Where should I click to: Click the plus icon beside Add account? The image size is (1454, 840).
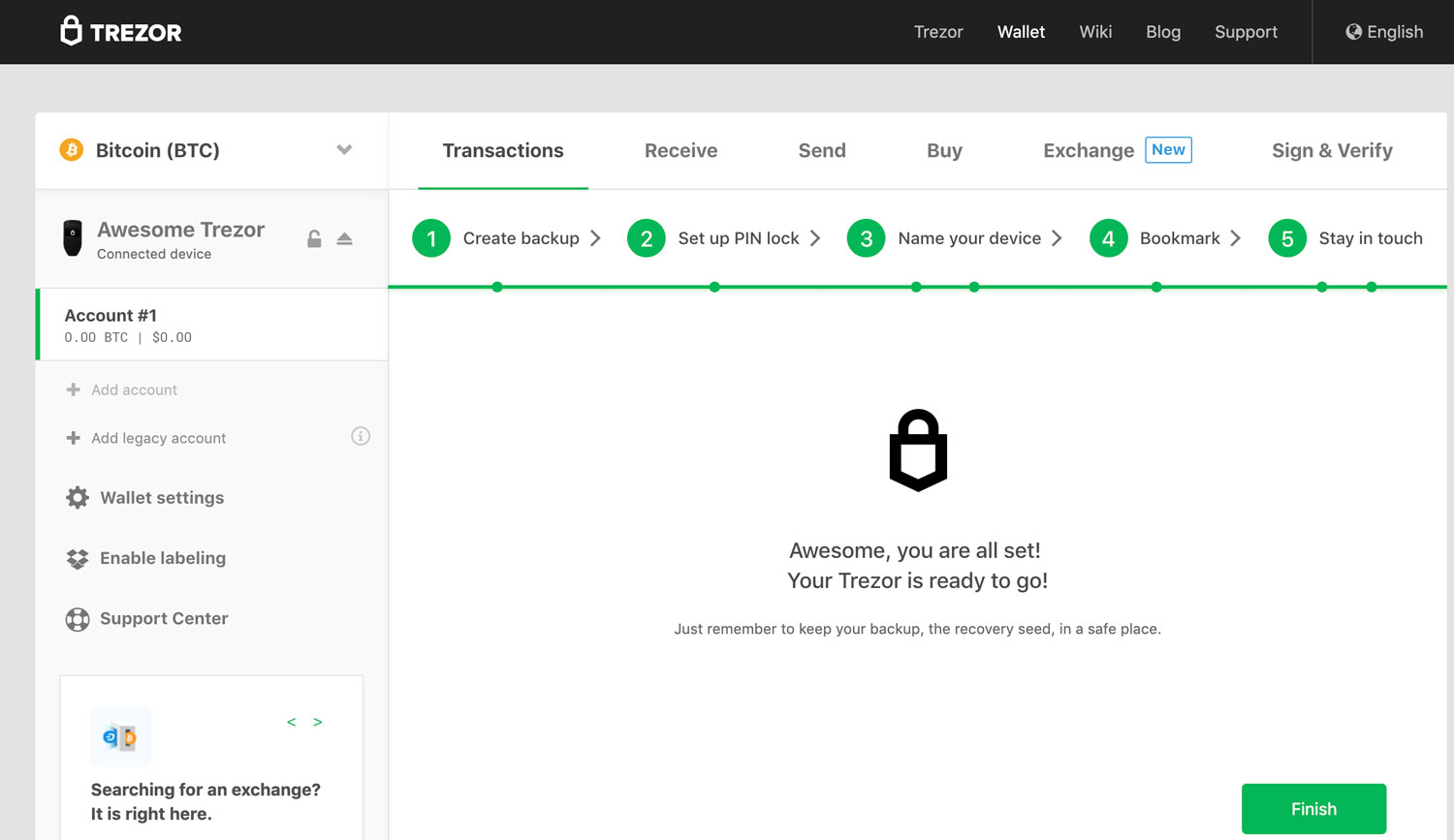73,389
